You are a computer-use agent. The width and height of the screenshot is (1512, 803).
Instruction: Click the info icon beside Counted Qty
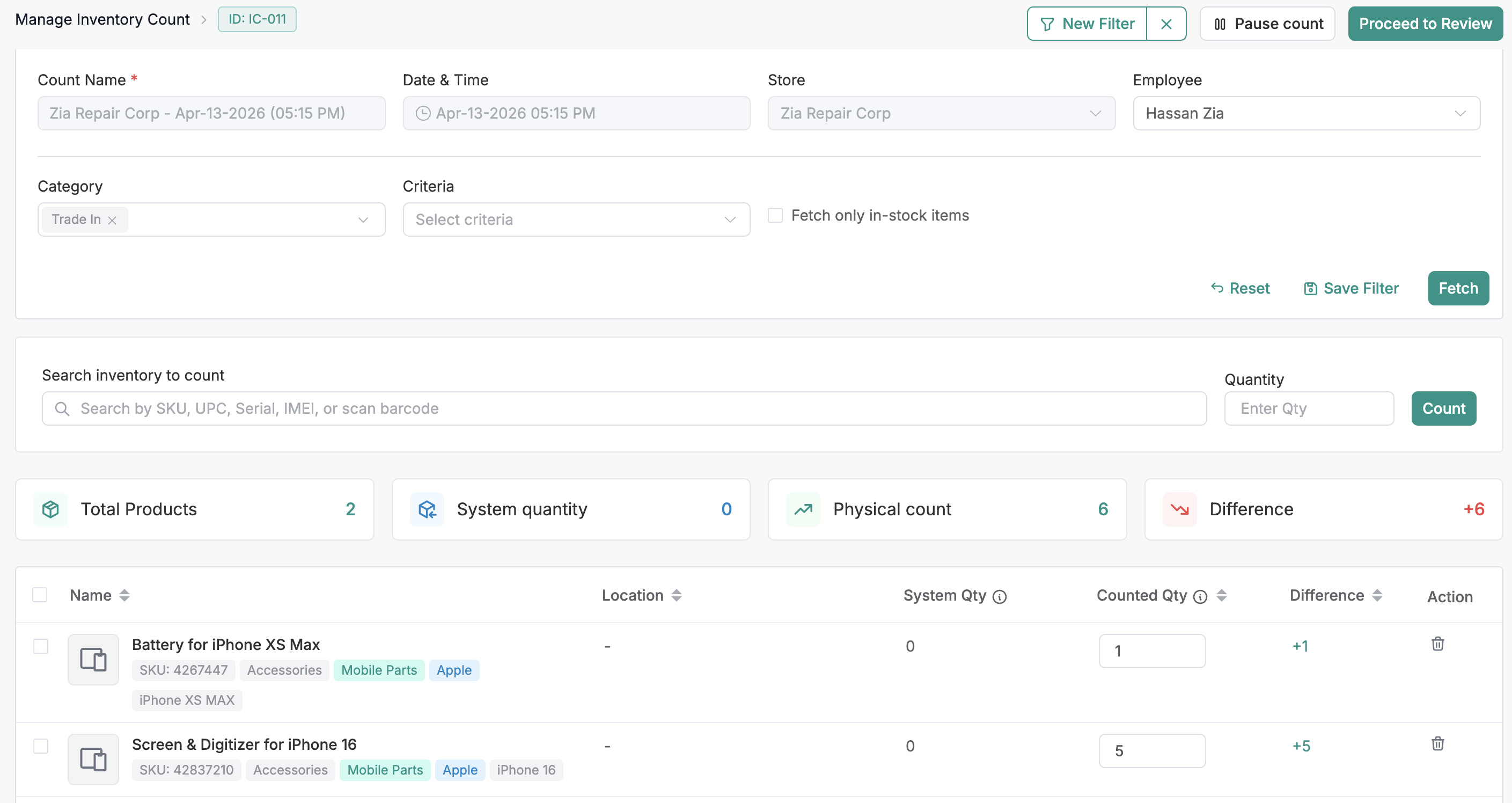[1200, 597]
